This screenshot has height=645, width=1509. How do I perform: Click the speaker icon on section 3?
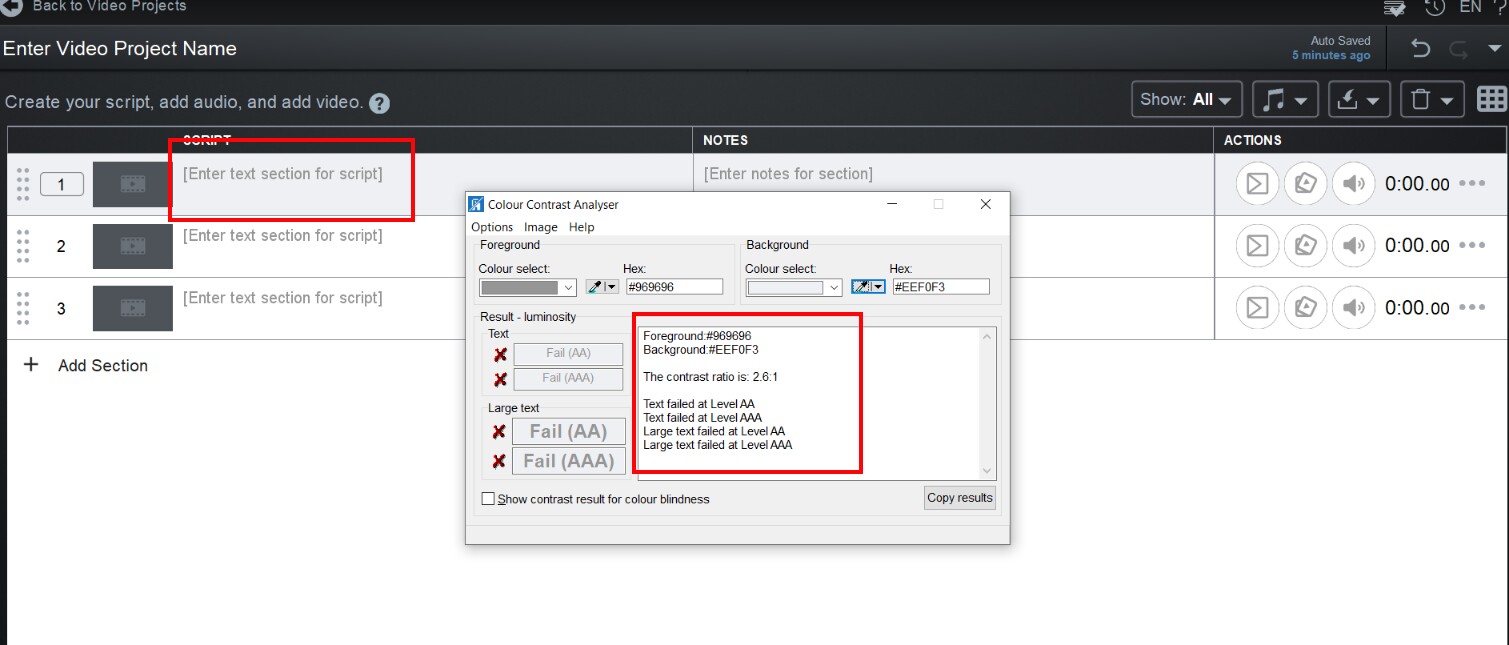point(1354,307)
